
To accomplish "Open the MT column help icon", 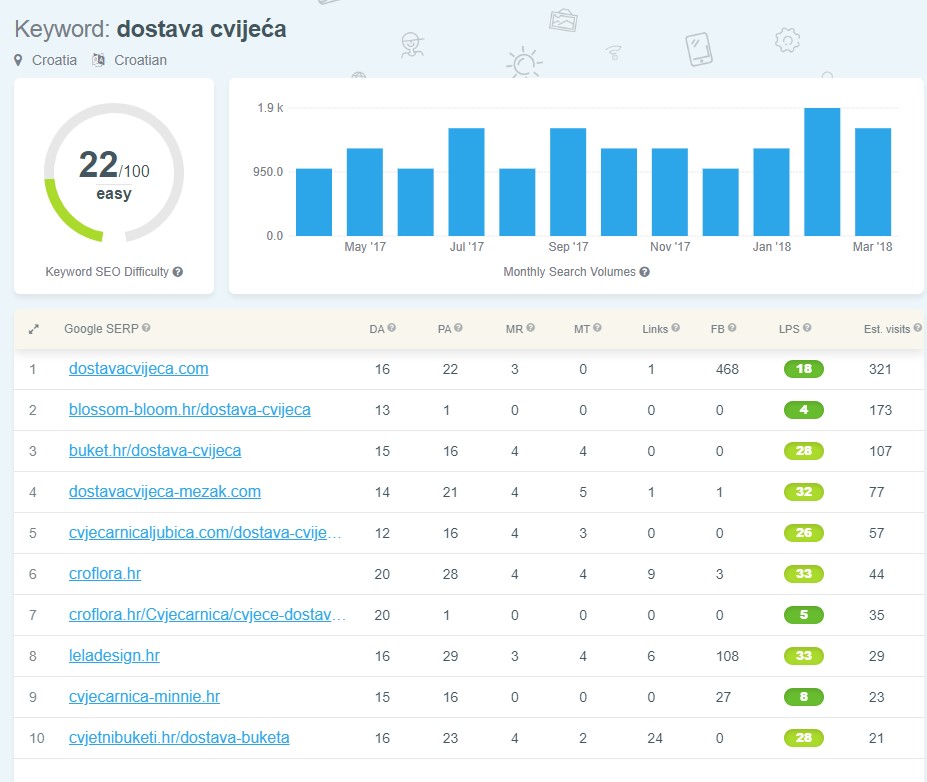I will click(x=597, y=327).
